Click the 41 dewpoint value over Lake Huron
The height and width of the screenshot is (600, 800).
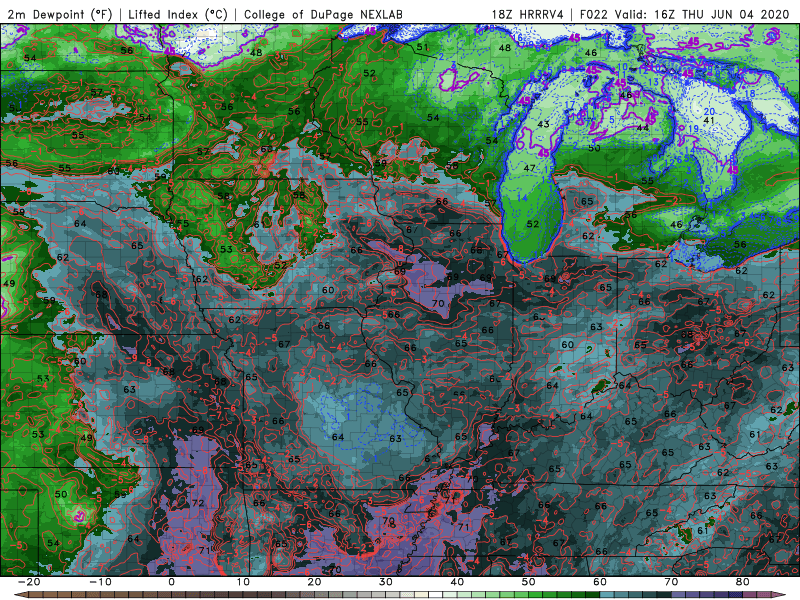[709, 120]
